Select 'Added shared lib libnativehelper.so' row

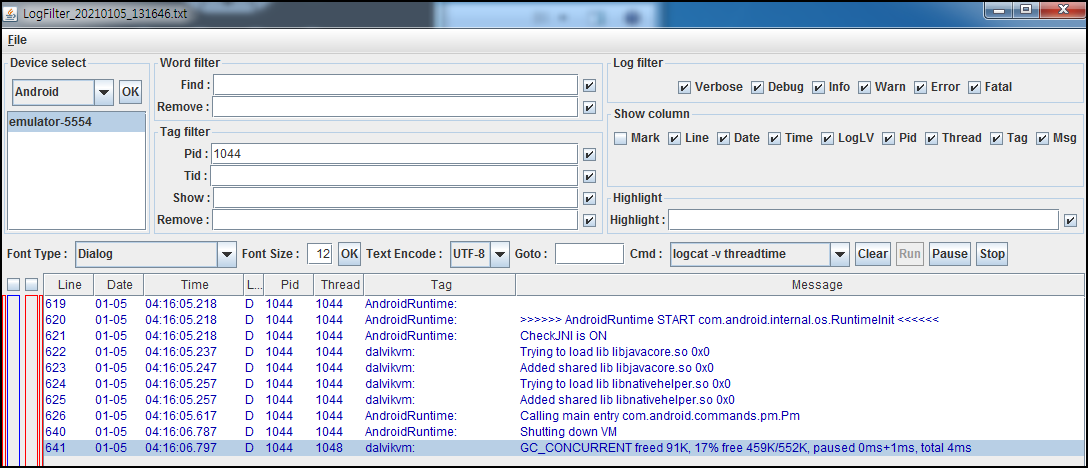(x=563, y=400)
